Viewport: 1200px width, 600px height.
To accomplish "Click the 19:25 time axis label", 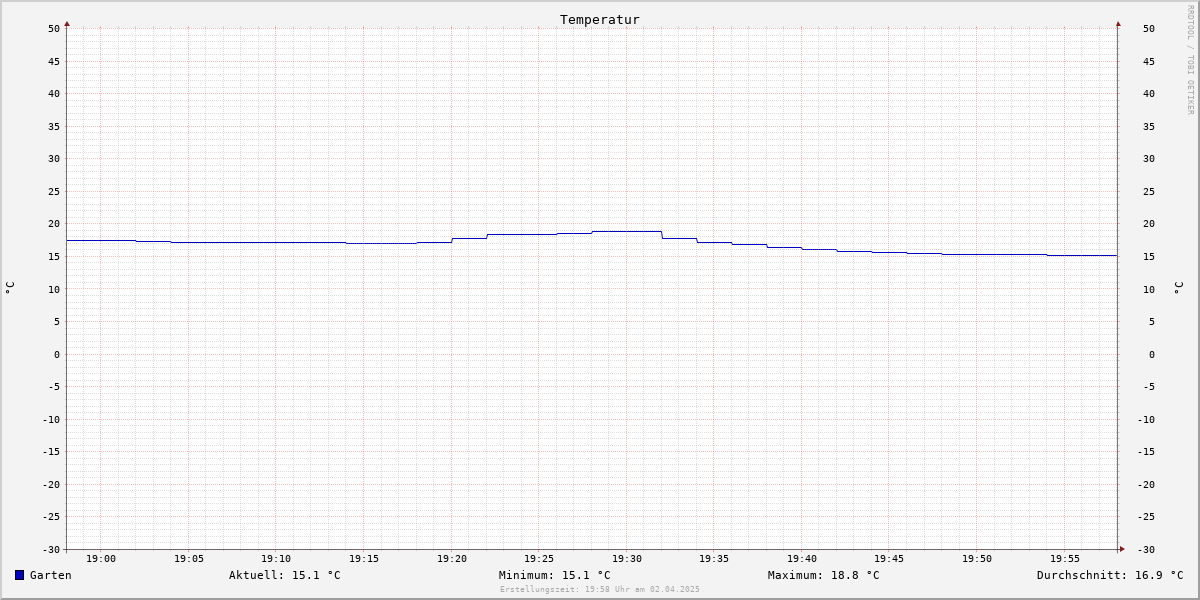I will click(x=539, y=559).
